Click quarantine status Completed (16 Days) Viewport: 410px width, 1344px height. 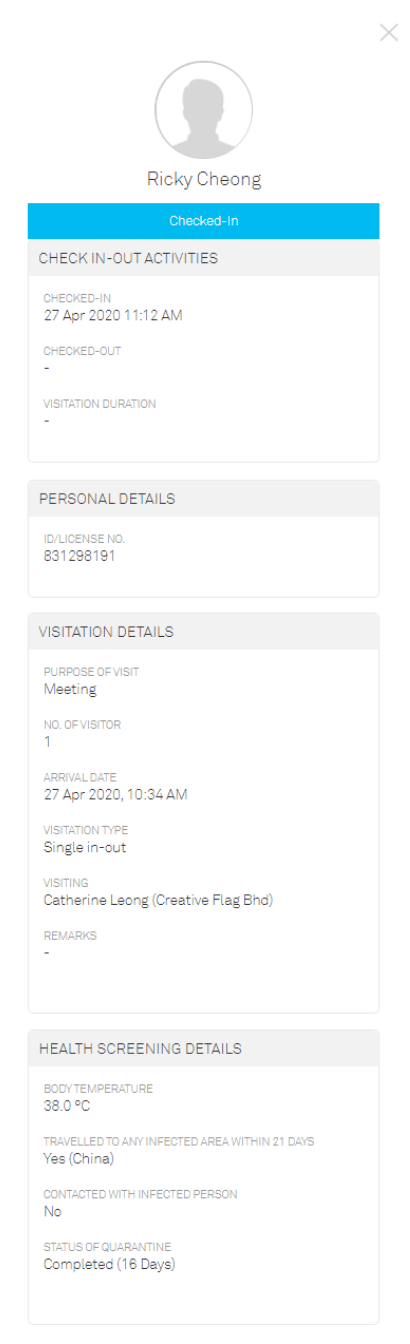[x=109, y=1264]
